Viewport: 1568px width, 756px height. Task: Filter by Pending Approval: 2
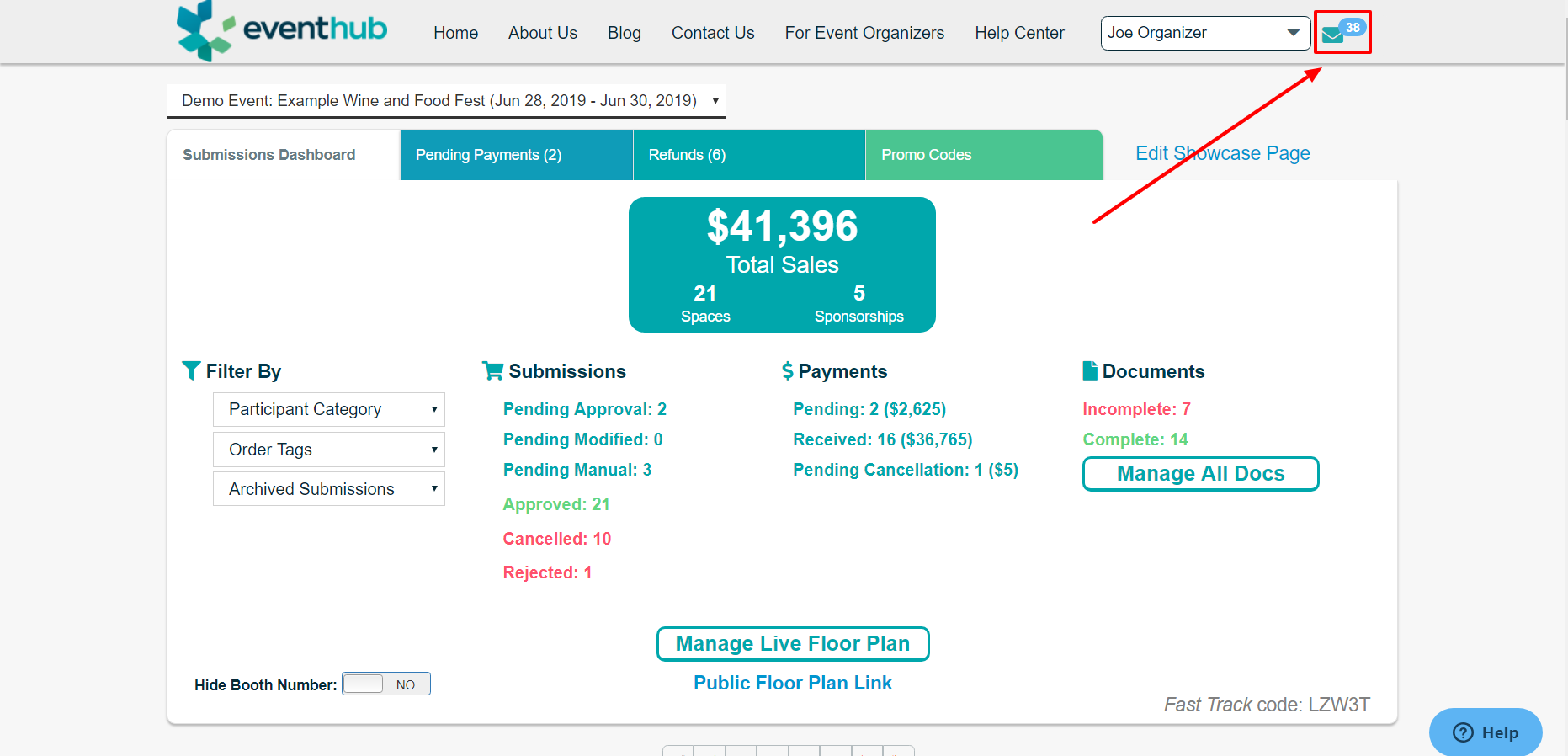585,409
